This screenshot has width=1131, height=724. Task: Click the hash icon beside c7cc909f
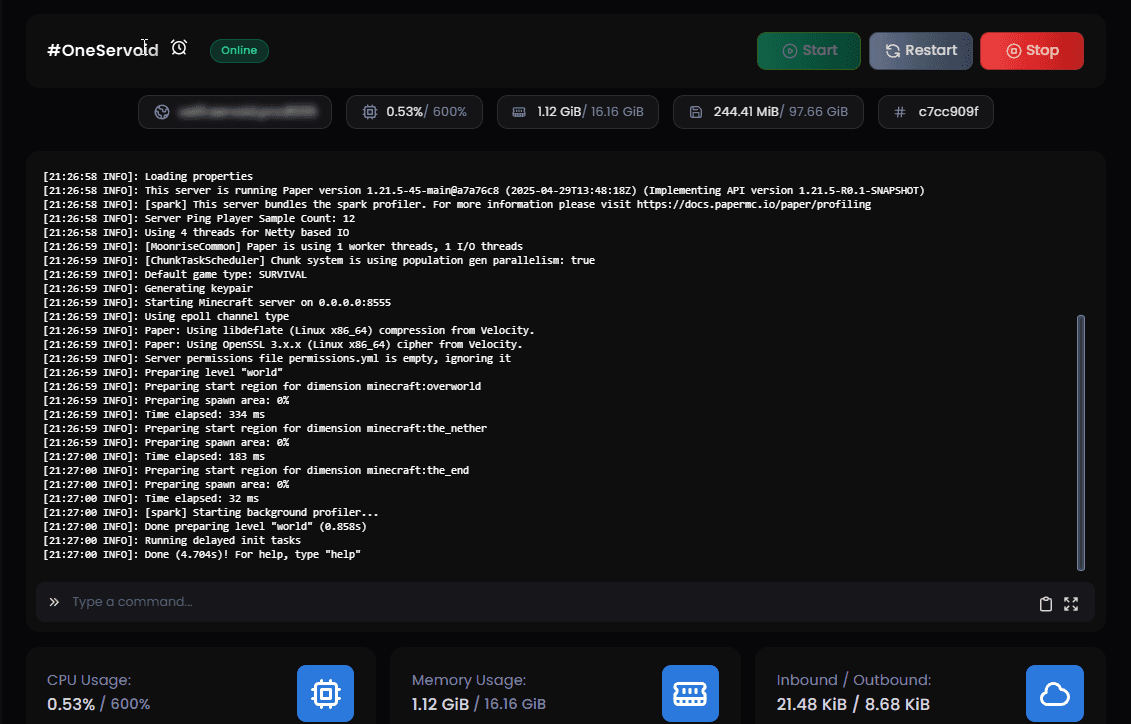coord(900,112)
